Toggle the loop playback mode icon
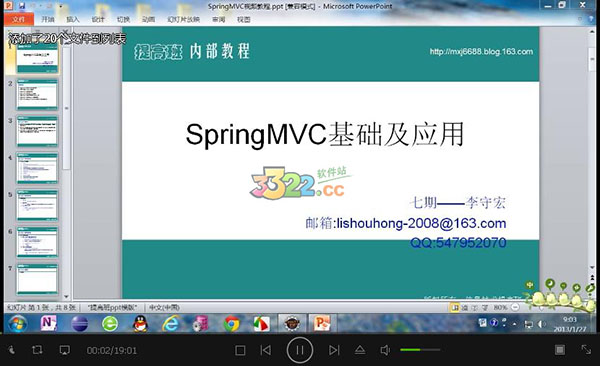600x366 pixels. coord(37,350)
